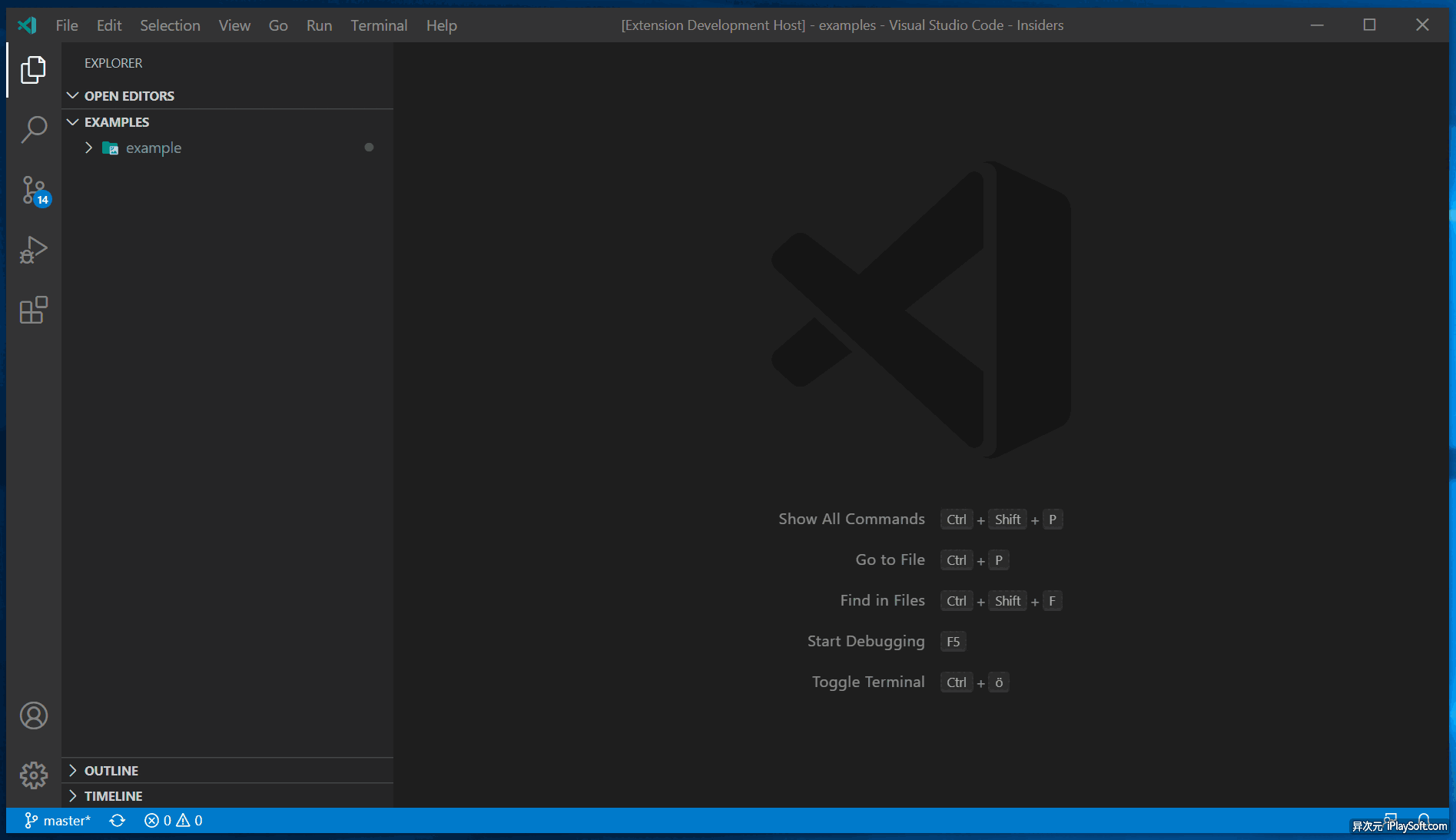Screen dimensions: 1456x840
Task: Open the Help menu
Action: 442,25
